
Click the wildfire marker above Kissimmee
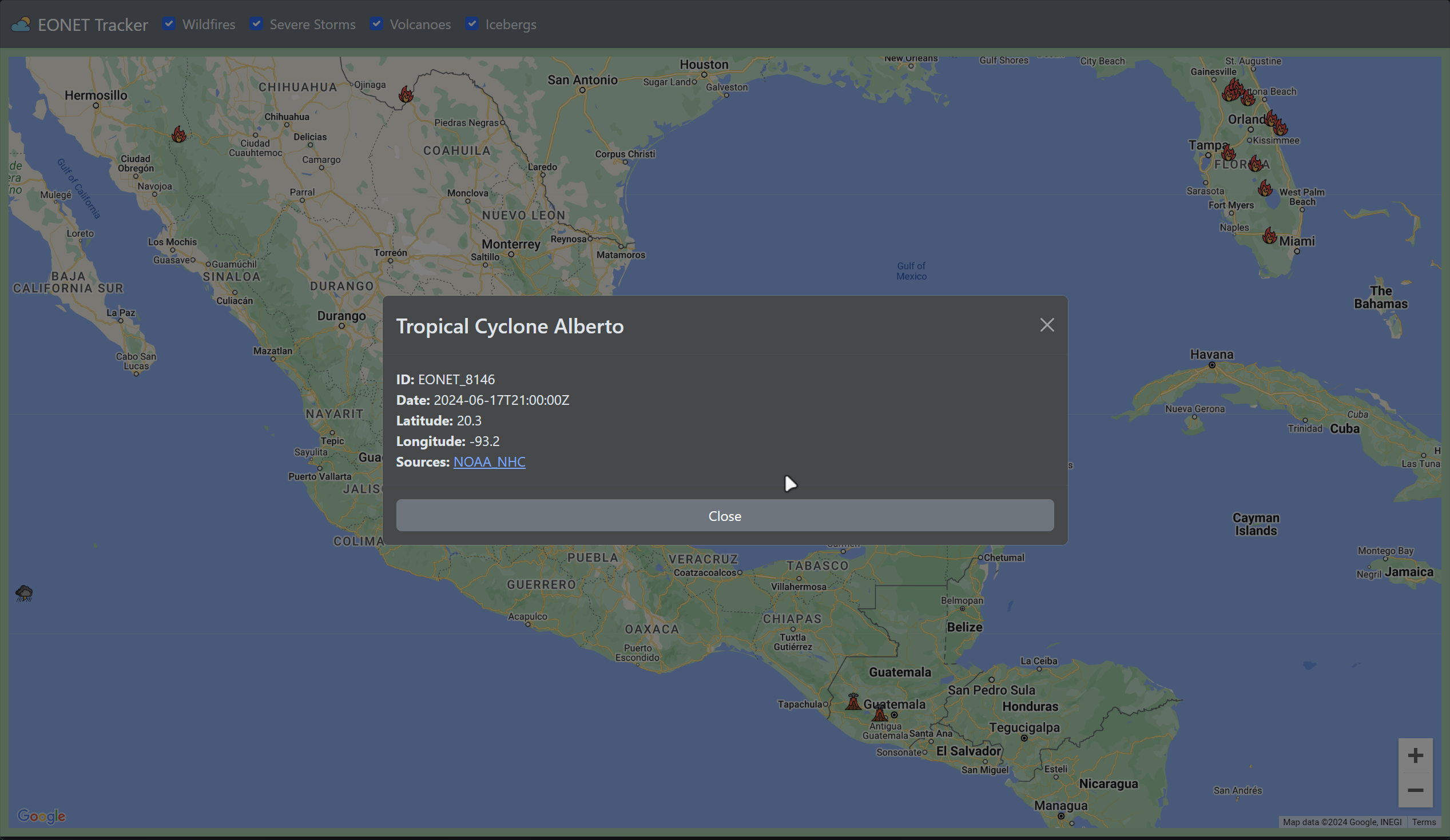[x=1280, y=127]
